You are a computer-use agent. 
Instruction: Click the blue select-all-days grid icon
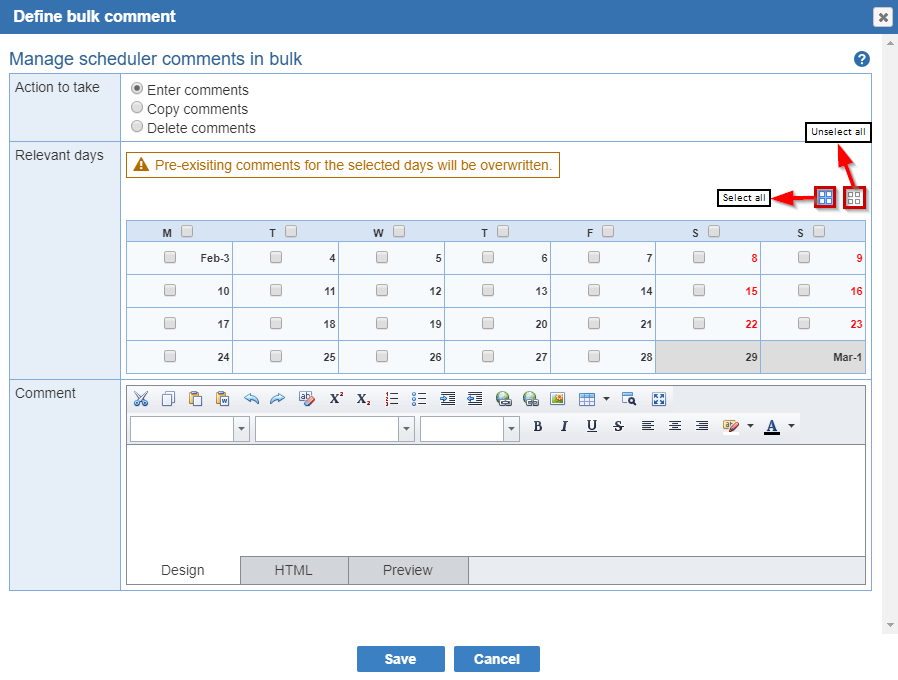[825, 198]
